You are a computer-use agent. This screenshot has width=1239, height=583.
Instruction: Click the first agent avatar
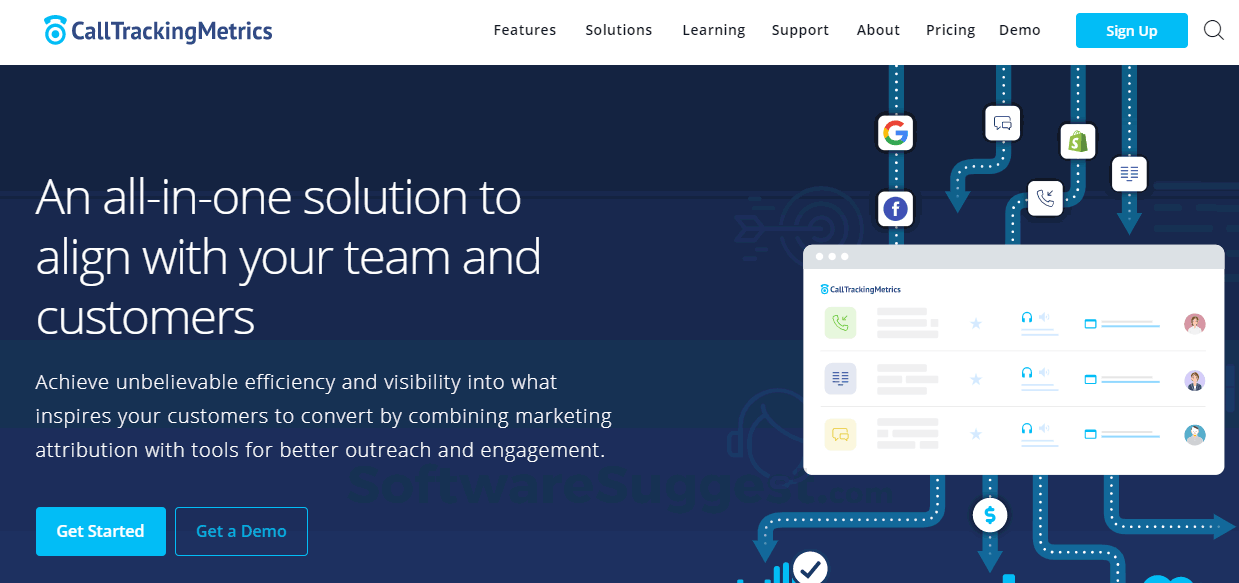[x=1195, y=323]
